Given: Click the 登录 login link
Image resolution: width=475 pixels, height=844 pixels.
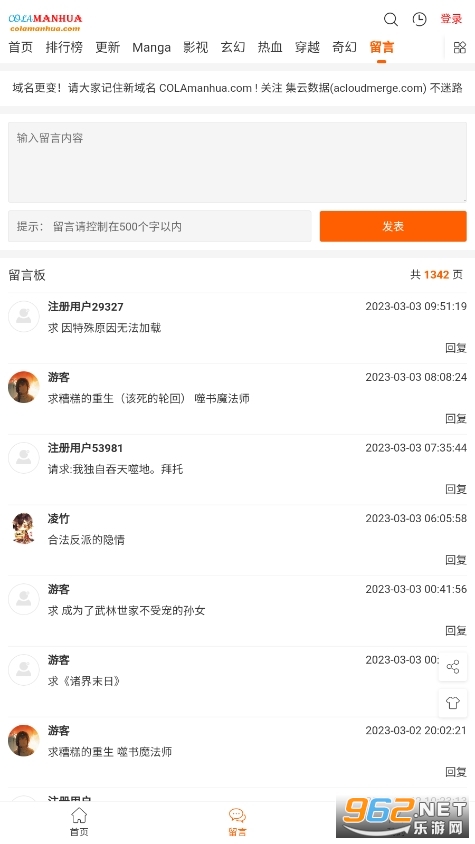Looking at the screenshot, I should coord(451,19).
